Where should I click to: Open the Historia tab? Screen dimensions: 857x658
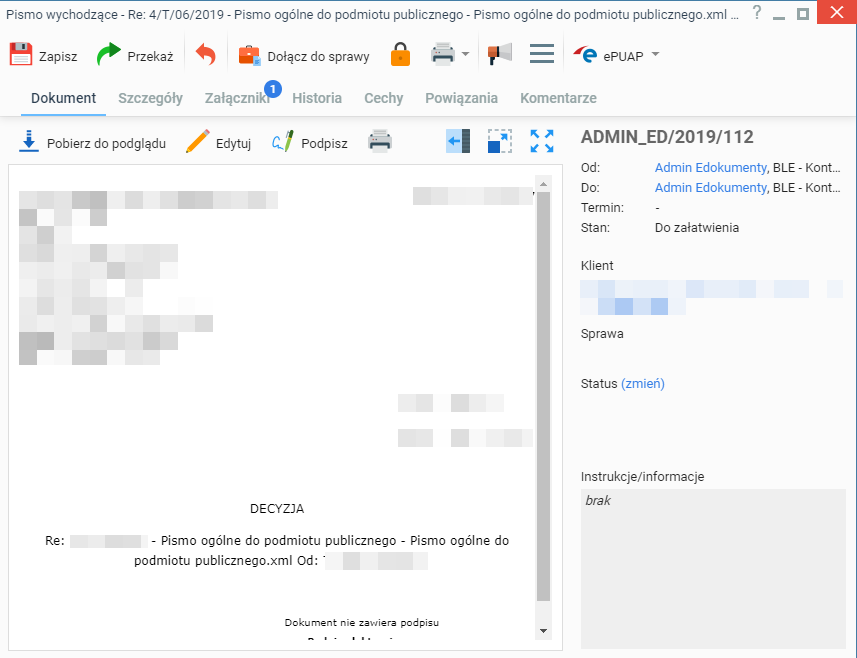tap(317, 98)
